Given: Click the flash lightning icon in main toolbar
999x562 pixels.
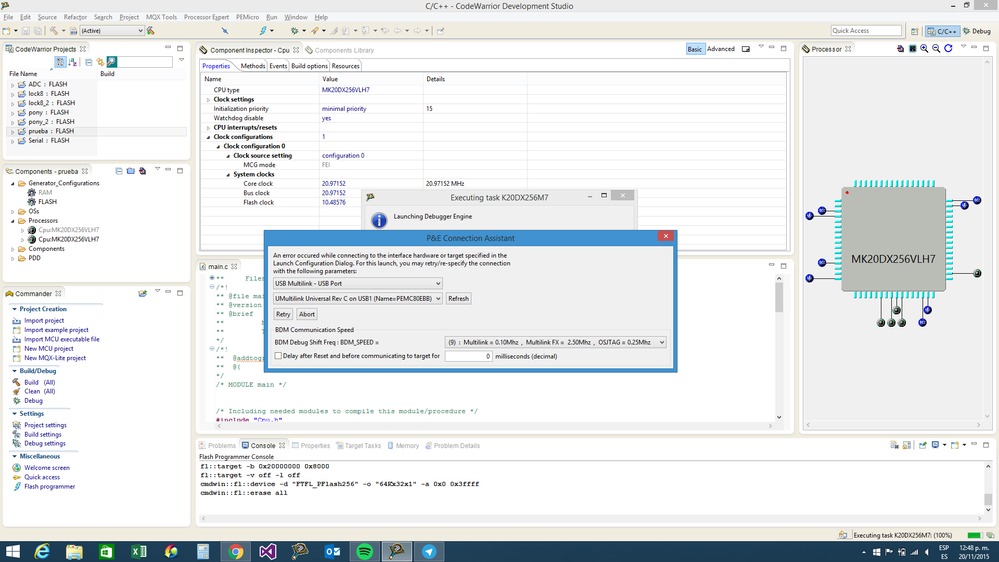Looking at the screenshot, I should tap(263, 31).
